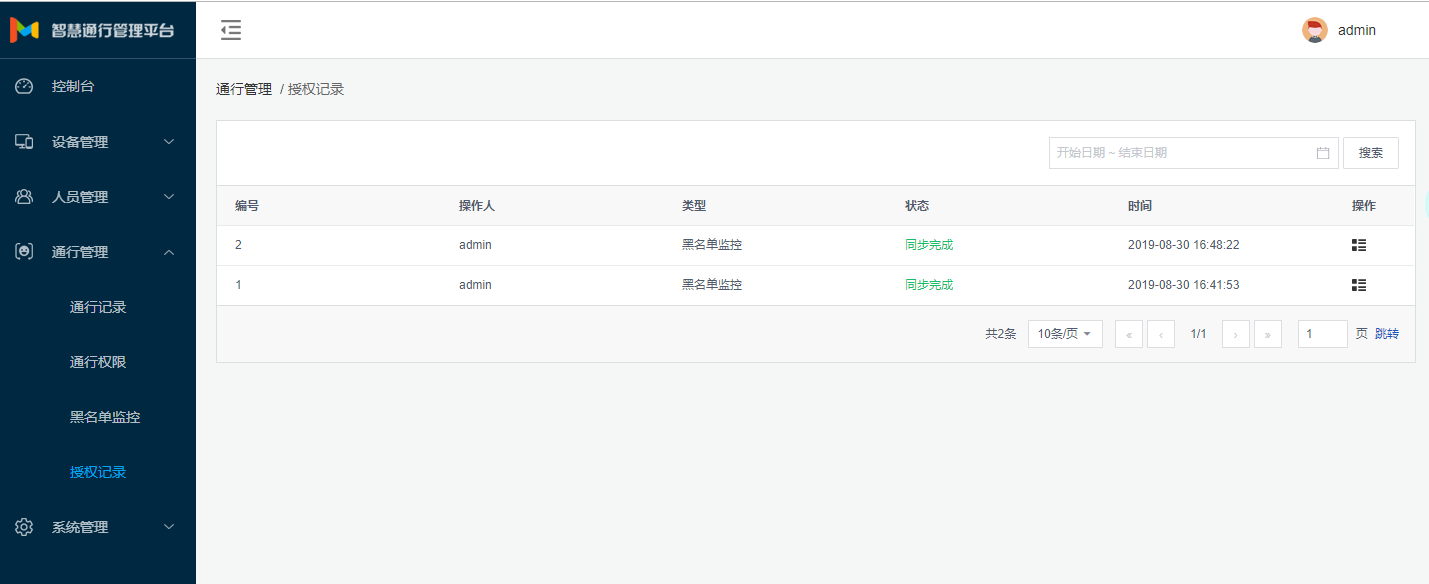The height and width of the screenshot is (584, 1429).
Task: Open details icon for record number 1
Action: tap(1358, 285)
